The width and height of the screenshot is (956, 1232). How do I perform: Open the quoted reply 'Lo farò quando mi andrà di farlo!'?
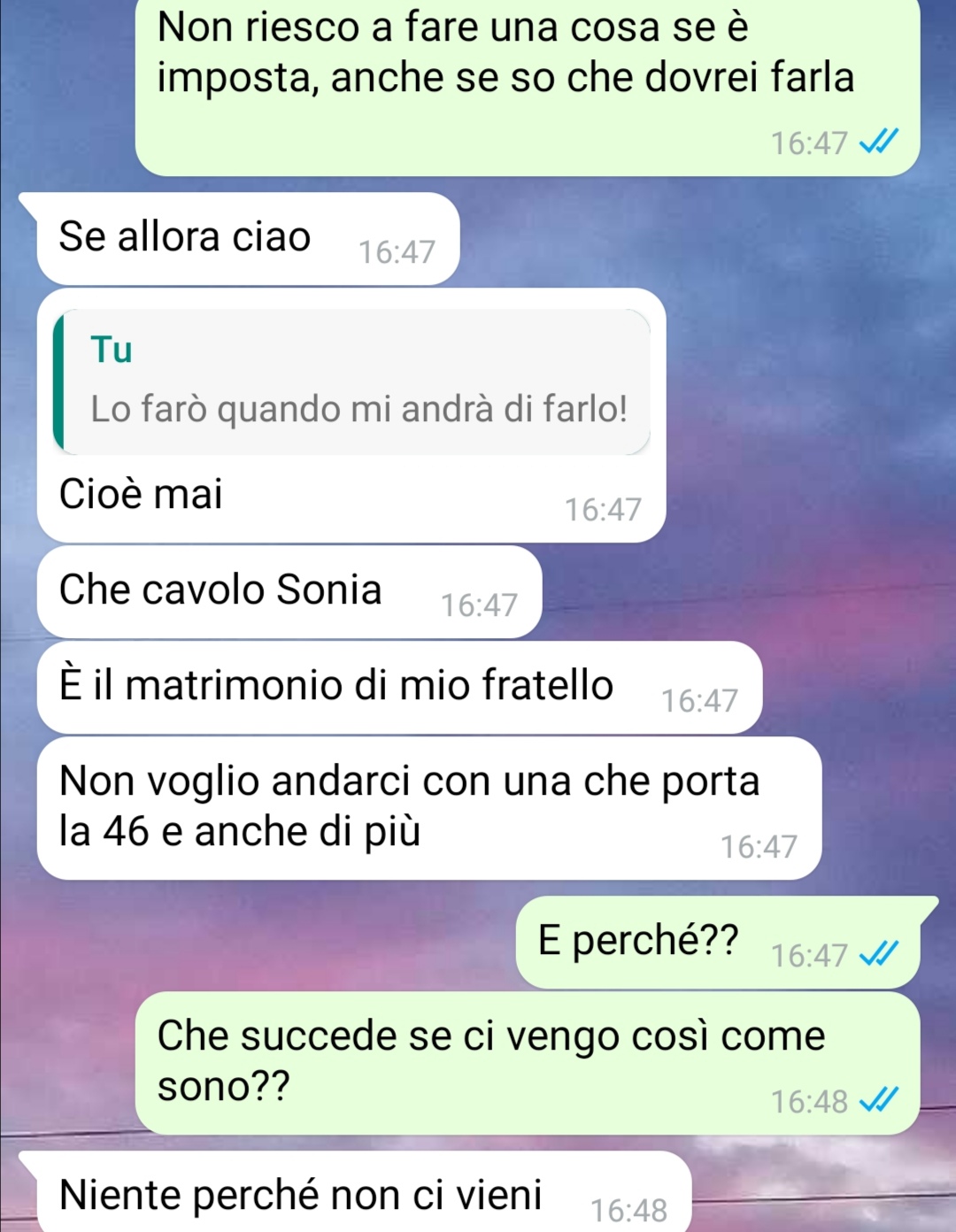(358, 409)
